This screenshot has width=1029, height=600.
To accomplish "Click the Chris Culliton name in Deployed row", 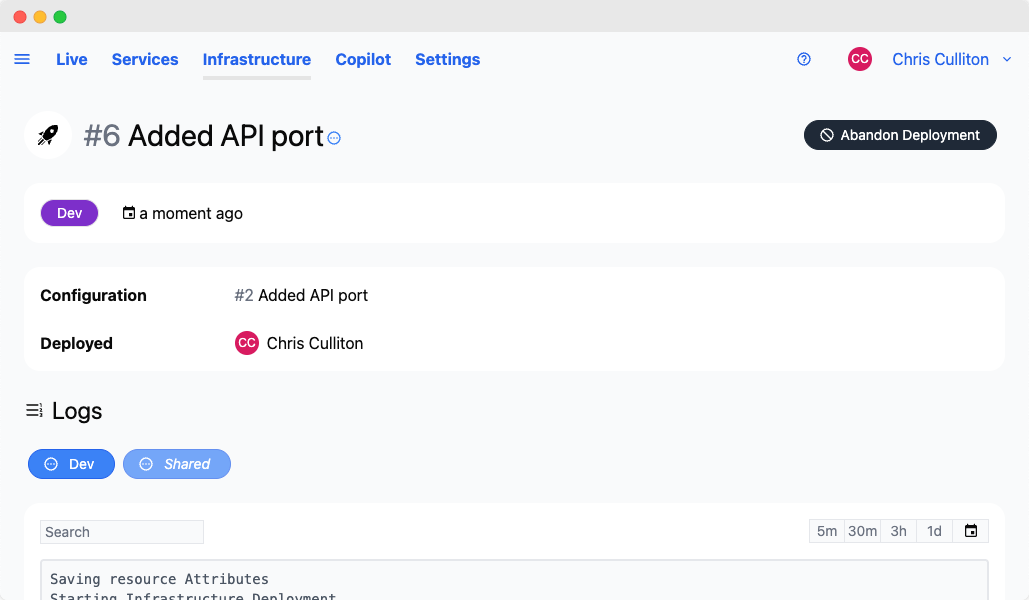I will [x=315, y=343].
